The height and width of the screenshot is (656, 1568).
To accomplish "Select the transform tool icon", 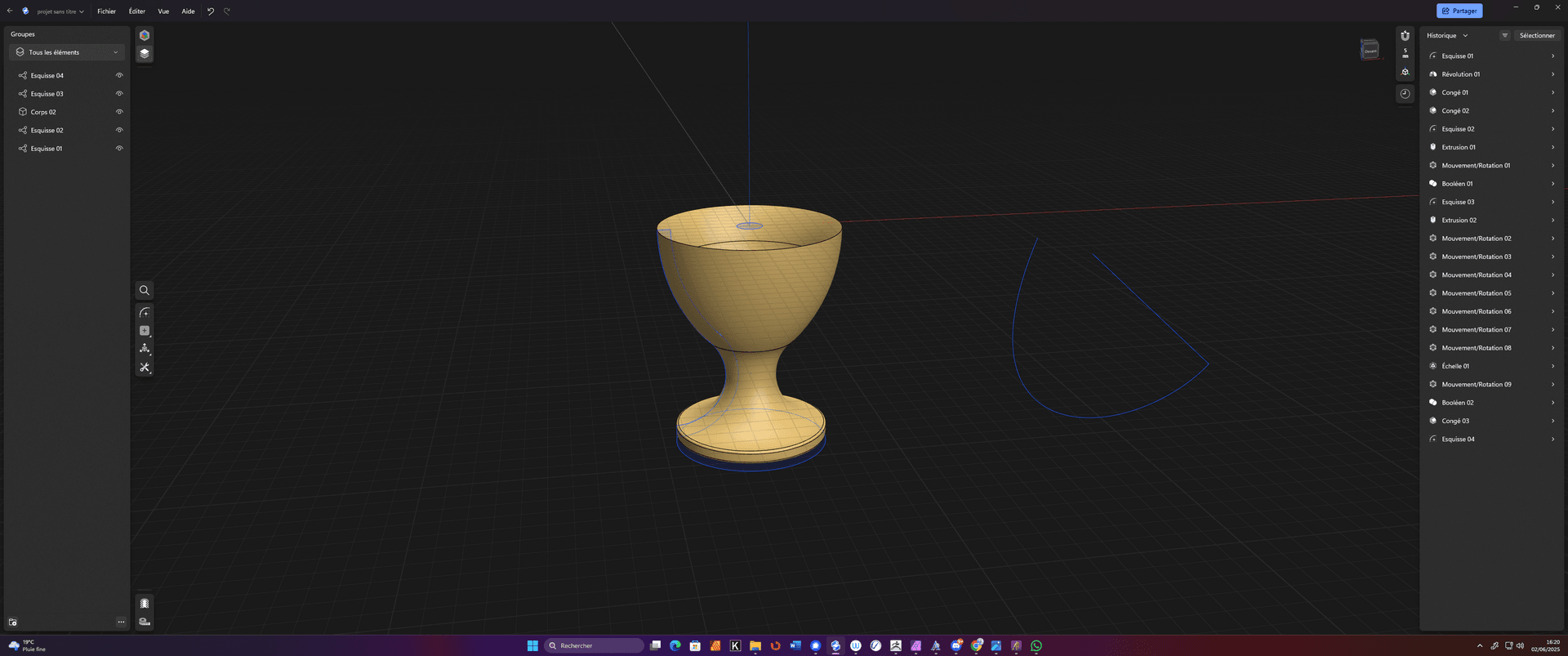I will pos(145,349).
